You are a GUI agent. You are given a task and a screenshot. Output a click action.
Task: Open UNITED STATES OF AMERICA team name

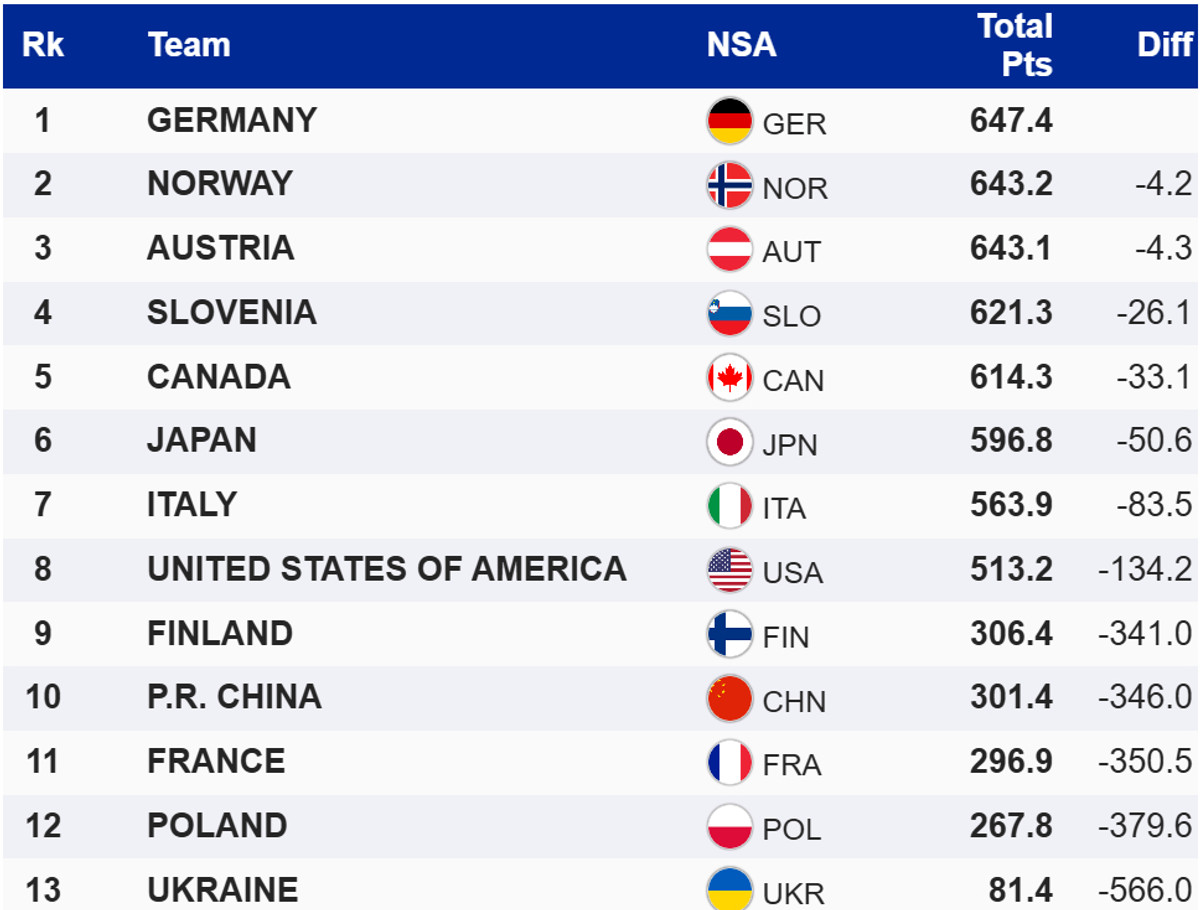tap(386, 569)
